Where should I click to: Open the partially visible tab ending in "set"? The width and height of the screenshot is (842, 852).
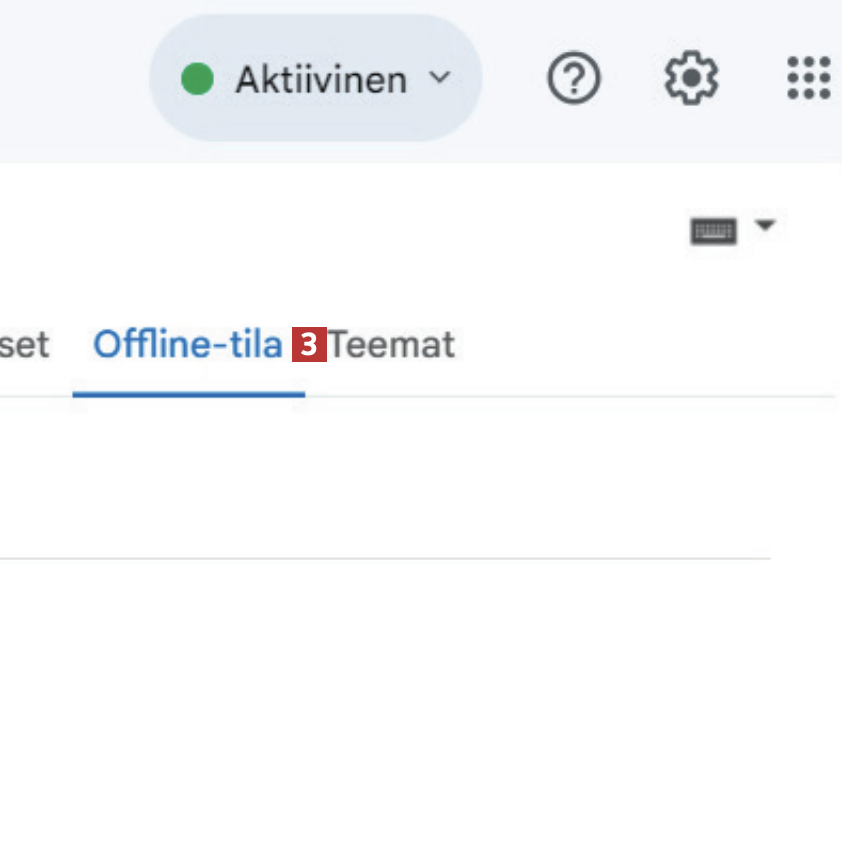pos(24,345)
